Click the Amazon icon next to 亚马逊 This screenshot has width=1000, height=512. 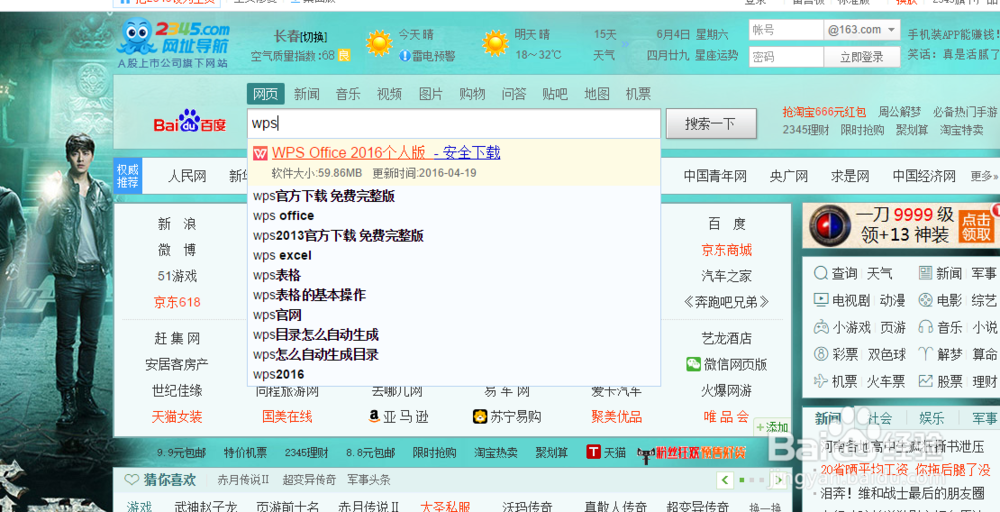[374, 416]
